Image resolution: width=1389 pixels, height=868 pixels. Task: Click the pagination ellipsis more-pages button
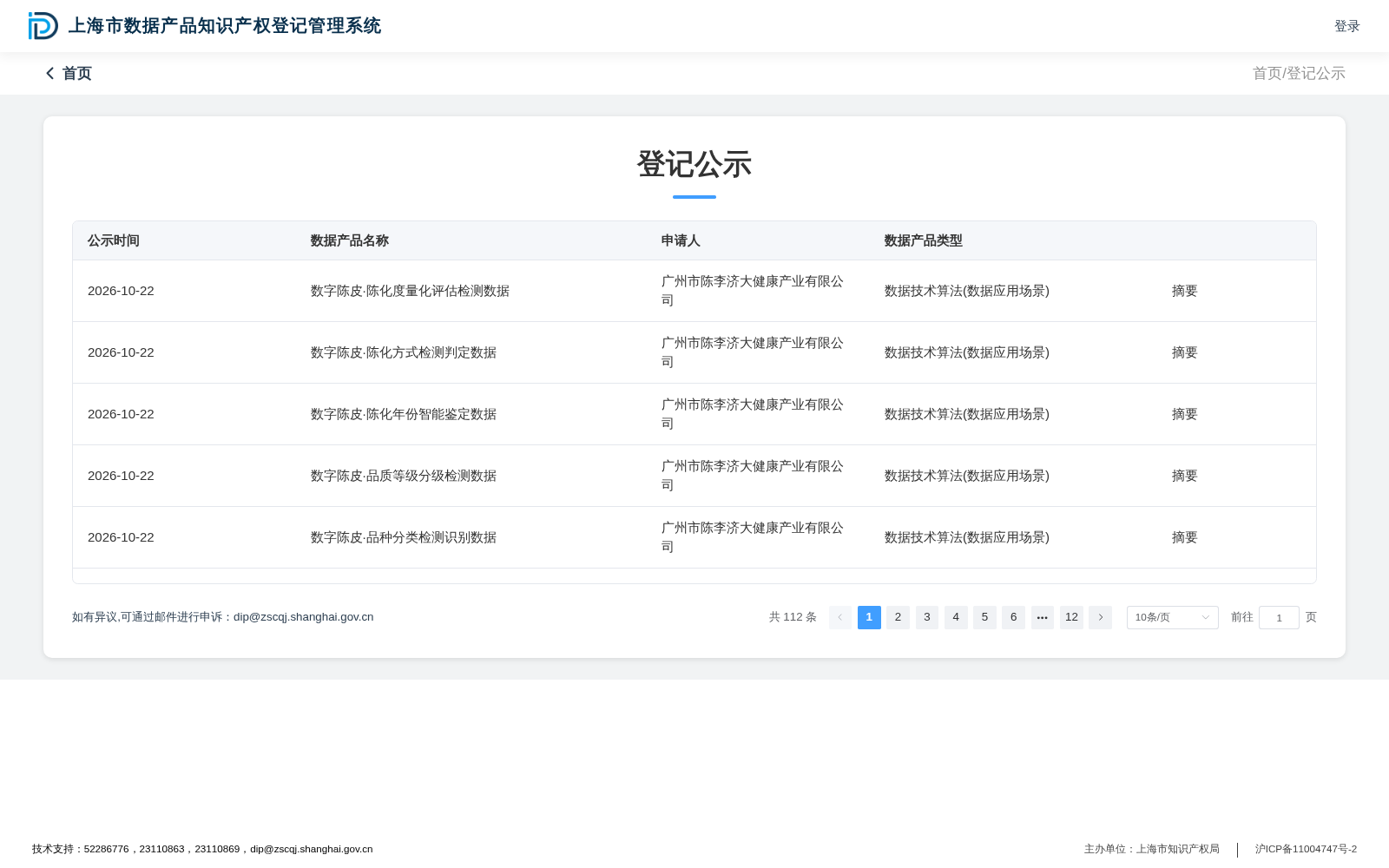click(x=1043, y=617)
